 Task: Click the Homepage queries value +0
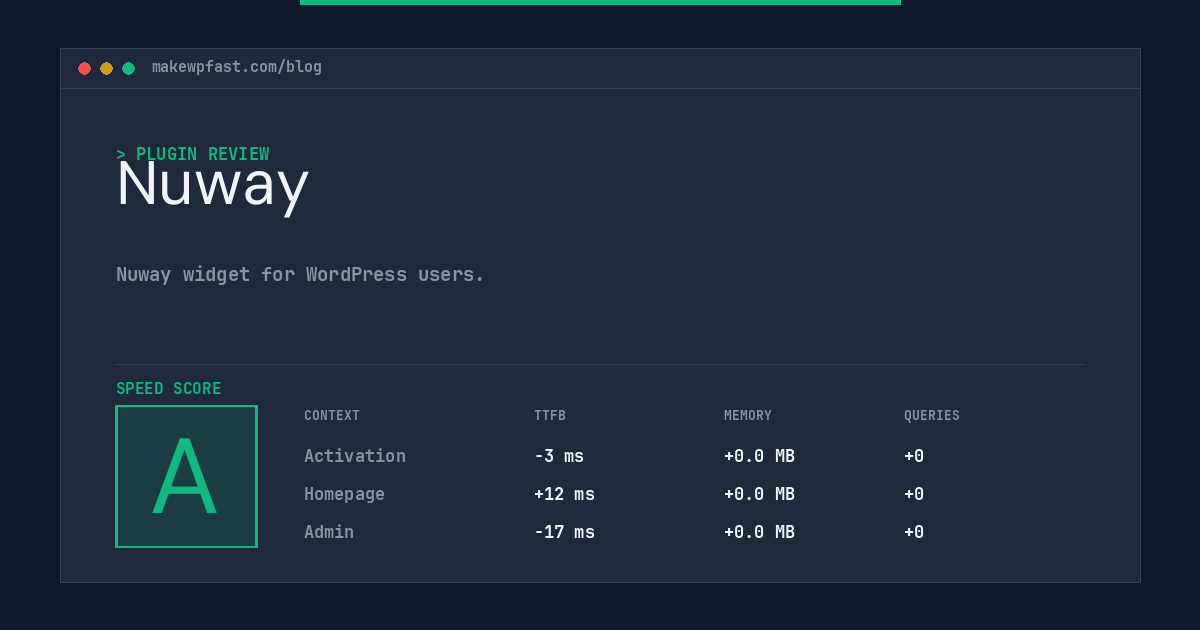[914, 494]
